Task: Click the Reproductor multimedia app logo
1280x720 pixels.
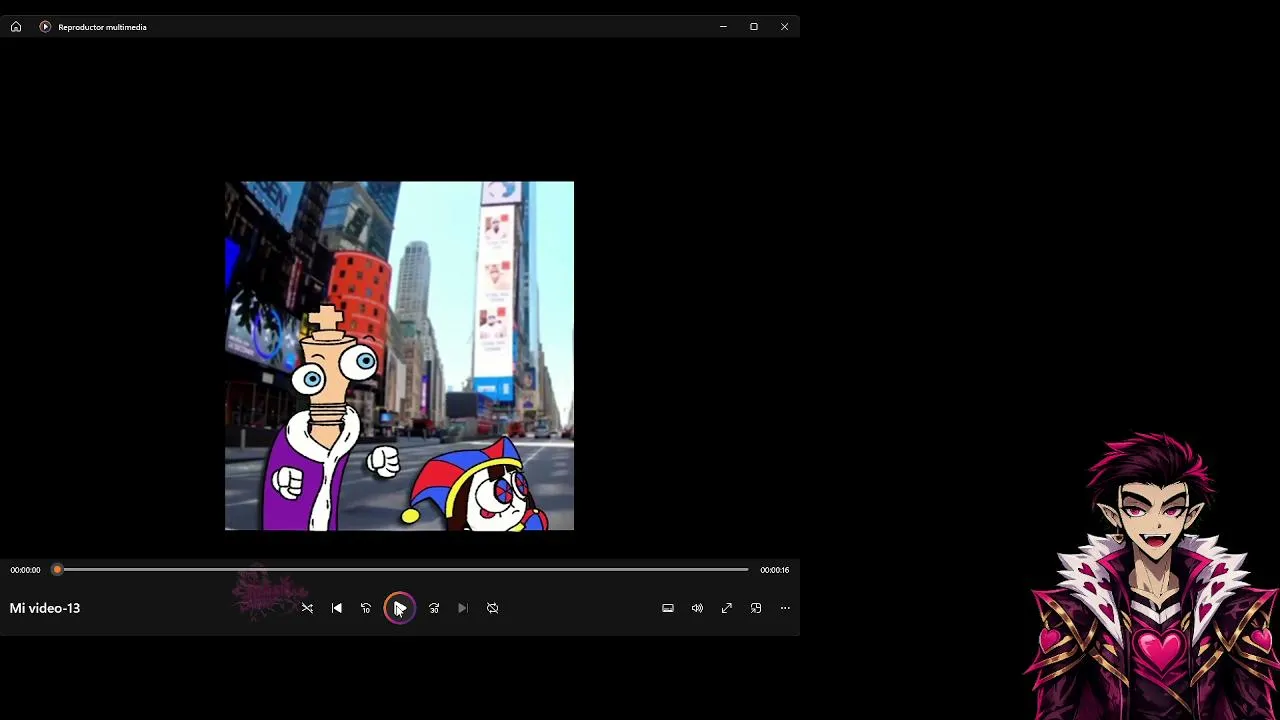Action: point(45,27)
